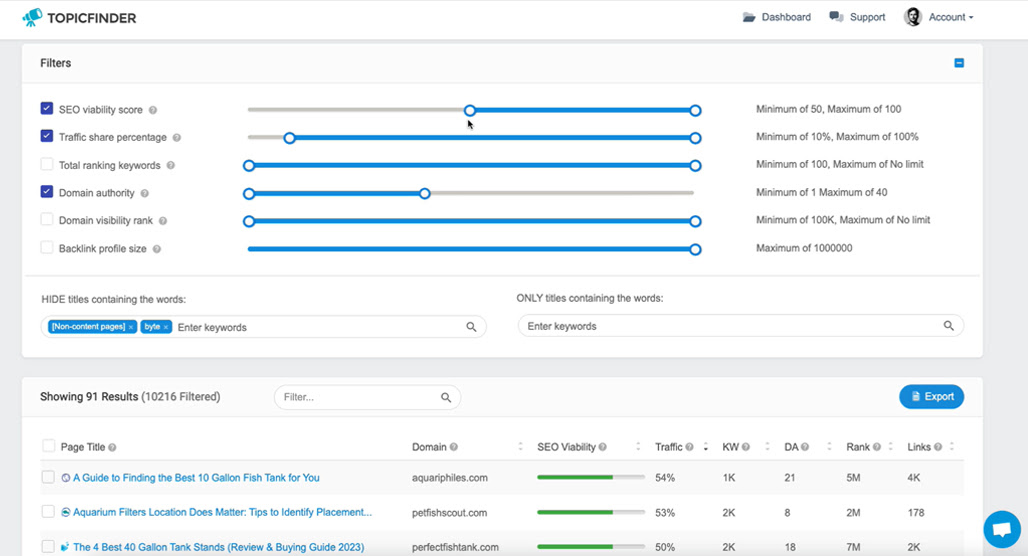
Task: Sort results by SEO Viability arrows
Action: 638,447
